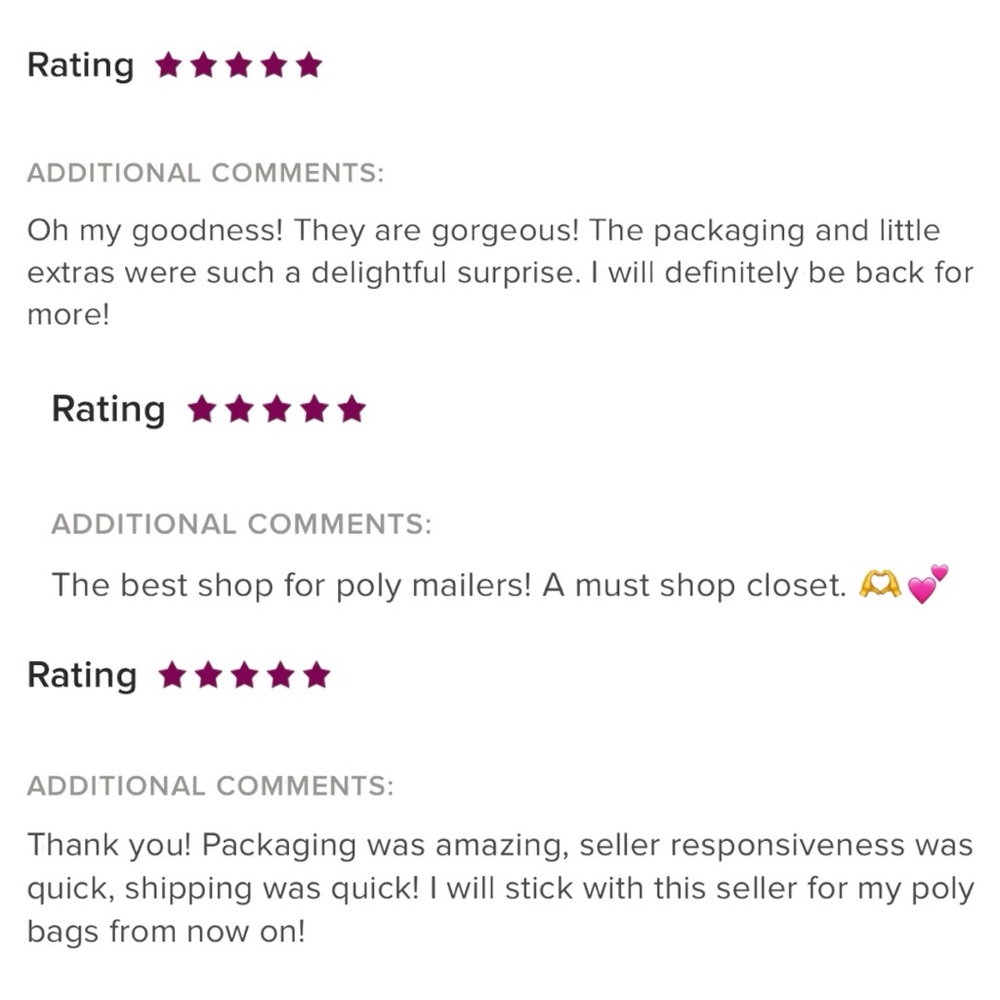
Task: Click the Rating label of the middle review
Action: [108, 409]
